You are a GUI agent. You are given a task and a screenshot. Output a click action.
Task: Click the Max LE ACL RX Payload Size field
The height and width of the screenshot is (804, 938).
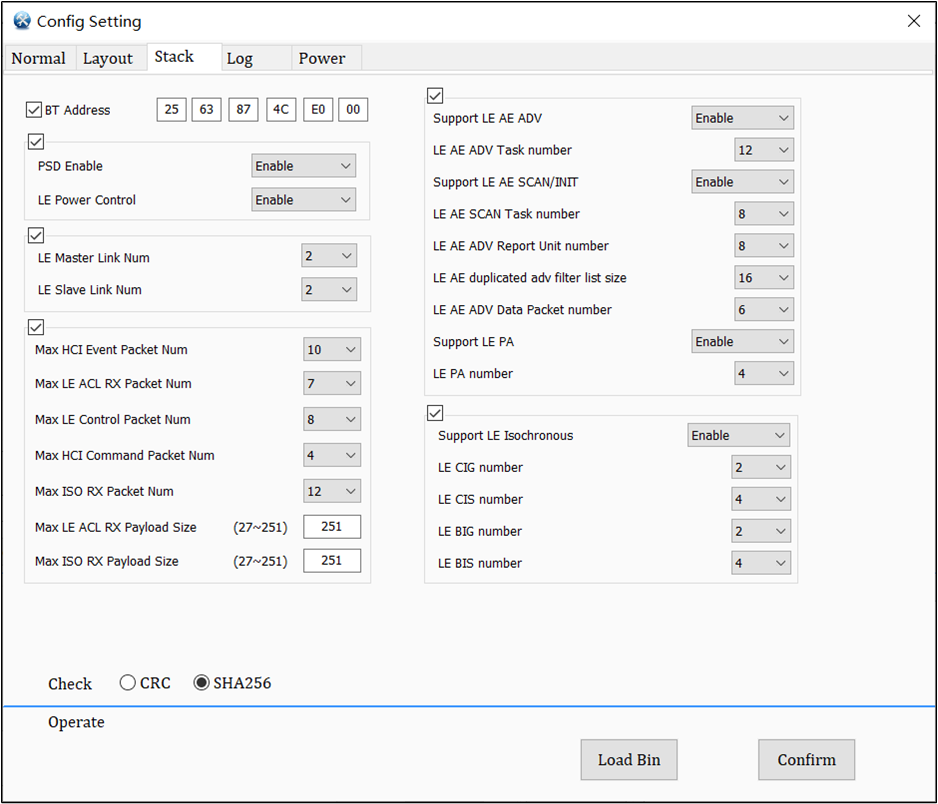pyautogui.click(x=331, y=526)
